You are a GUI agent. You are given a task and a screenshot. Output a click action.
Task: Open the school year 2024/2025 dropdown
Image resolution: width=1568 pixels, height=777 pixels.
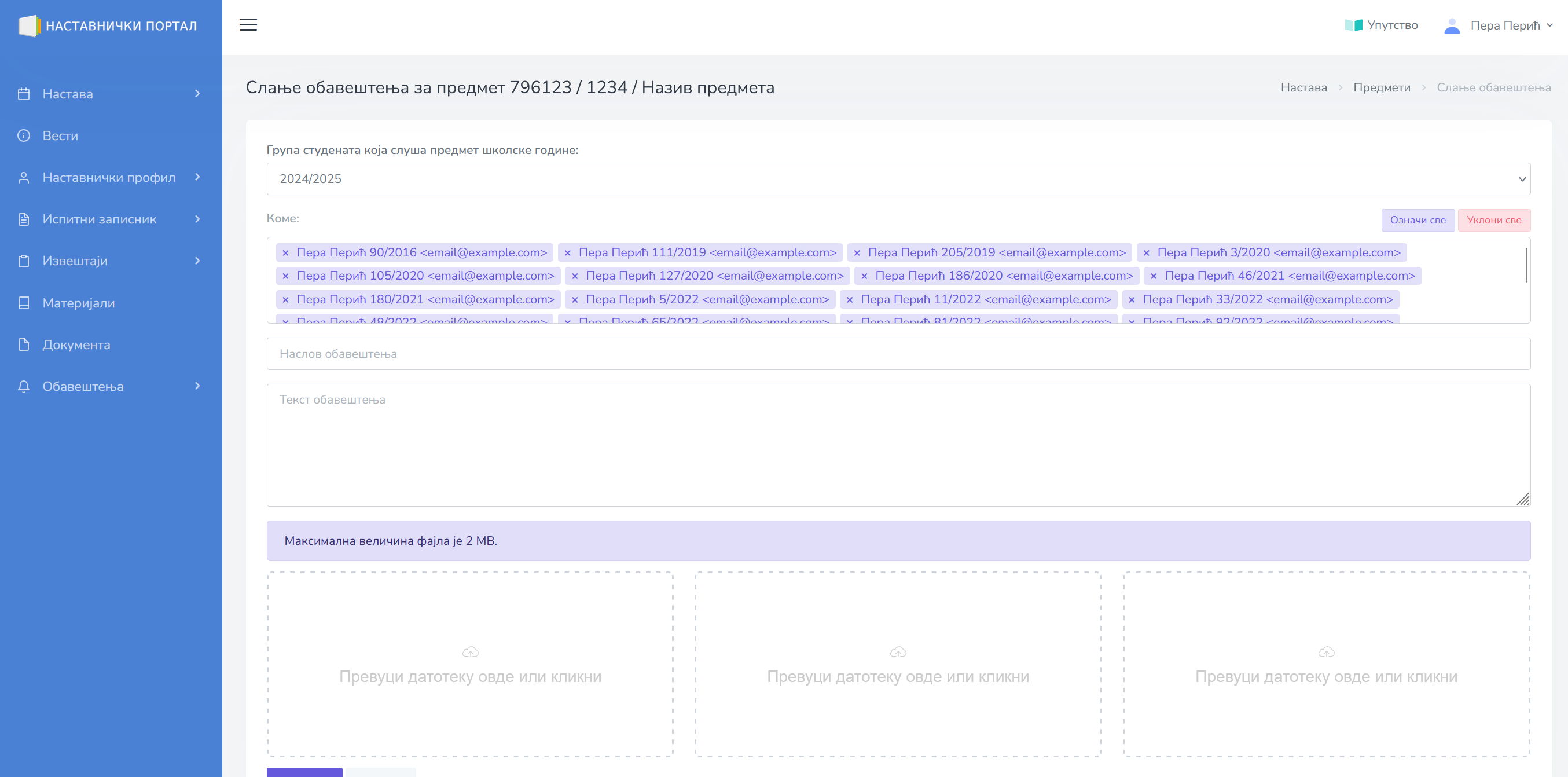[898, 178]
